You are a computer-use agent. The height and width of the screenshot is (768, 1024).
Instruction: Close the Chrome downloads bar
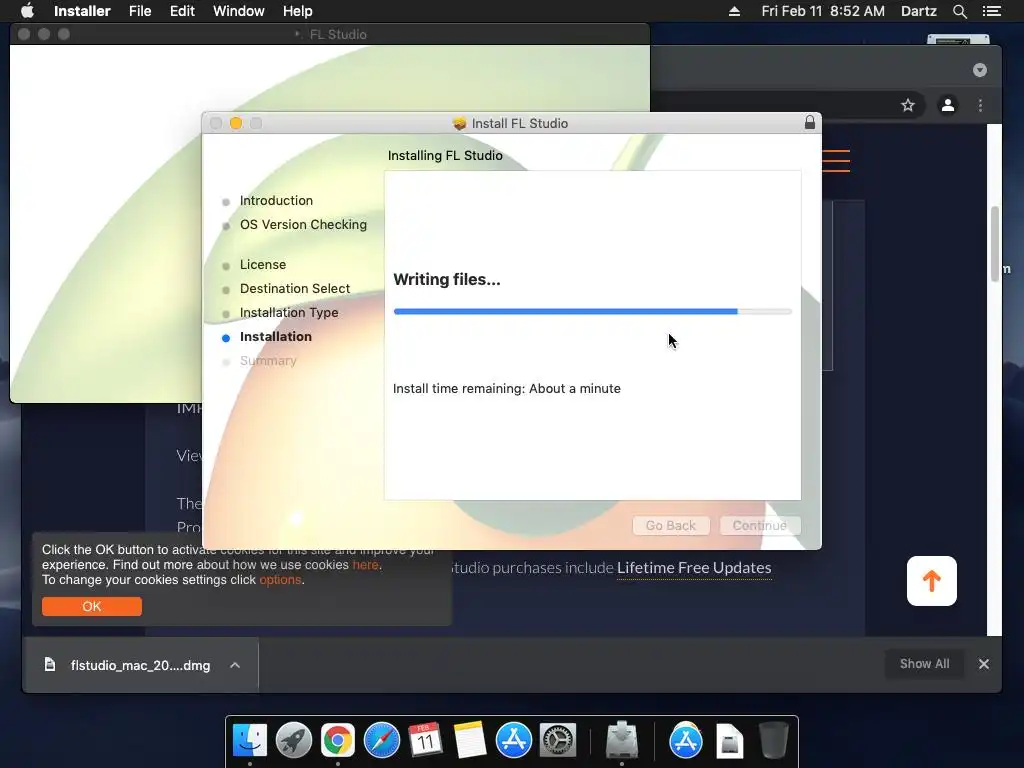(984, 664)
